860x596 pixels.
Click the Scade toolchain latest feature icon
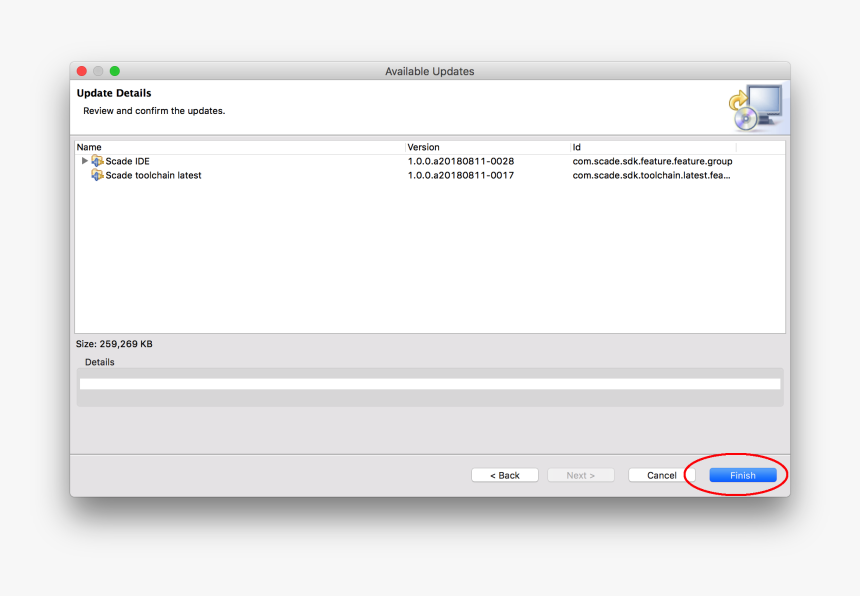tap(97, 175)
